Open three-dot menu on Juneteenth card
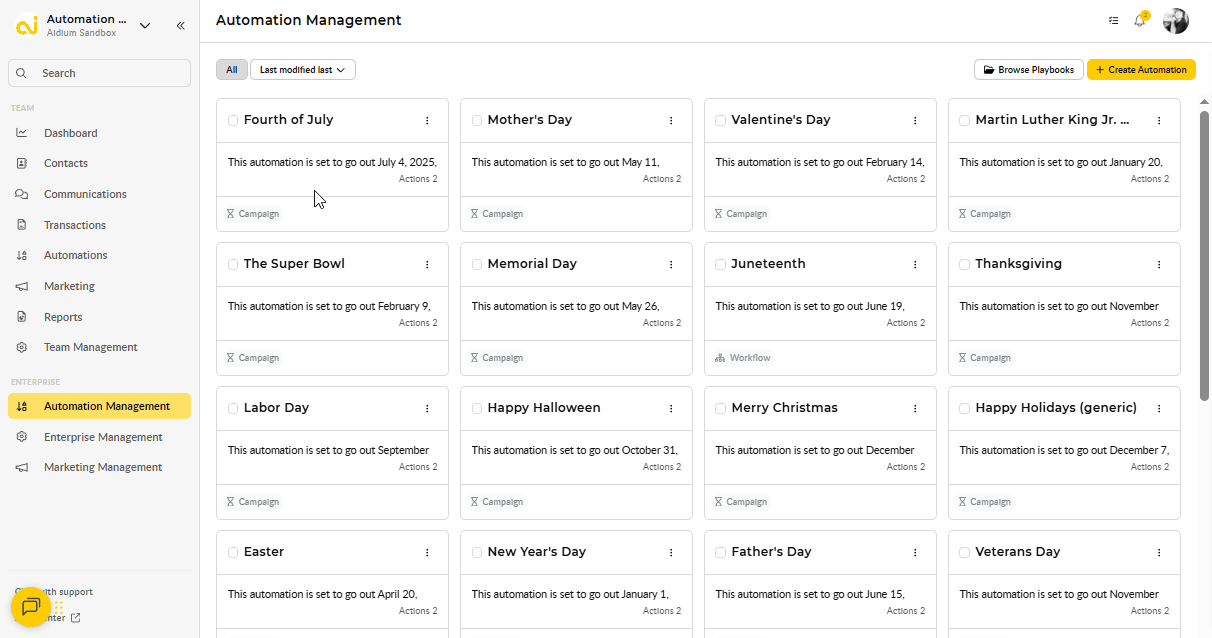 pos(915,264)
